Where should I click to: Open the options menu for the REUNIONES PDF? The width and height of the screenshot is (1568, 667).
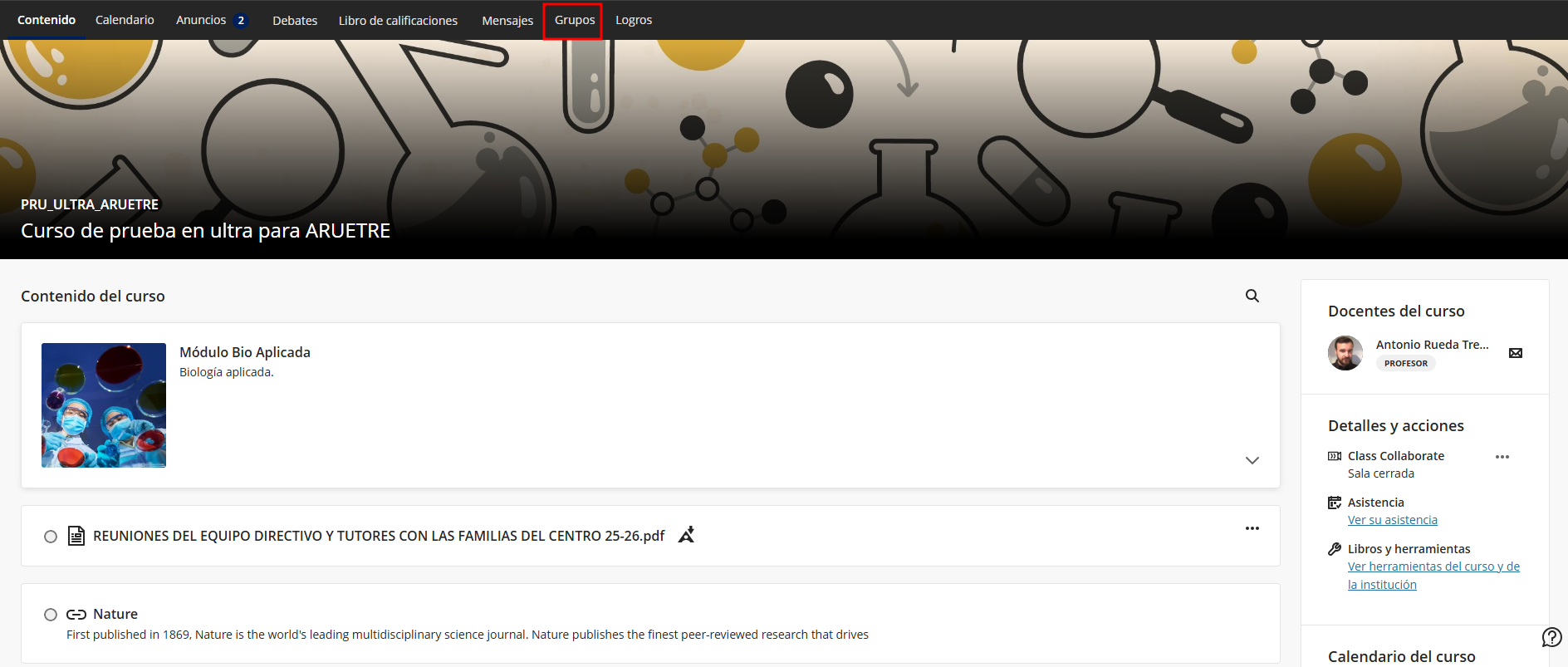pos(1252,528)
